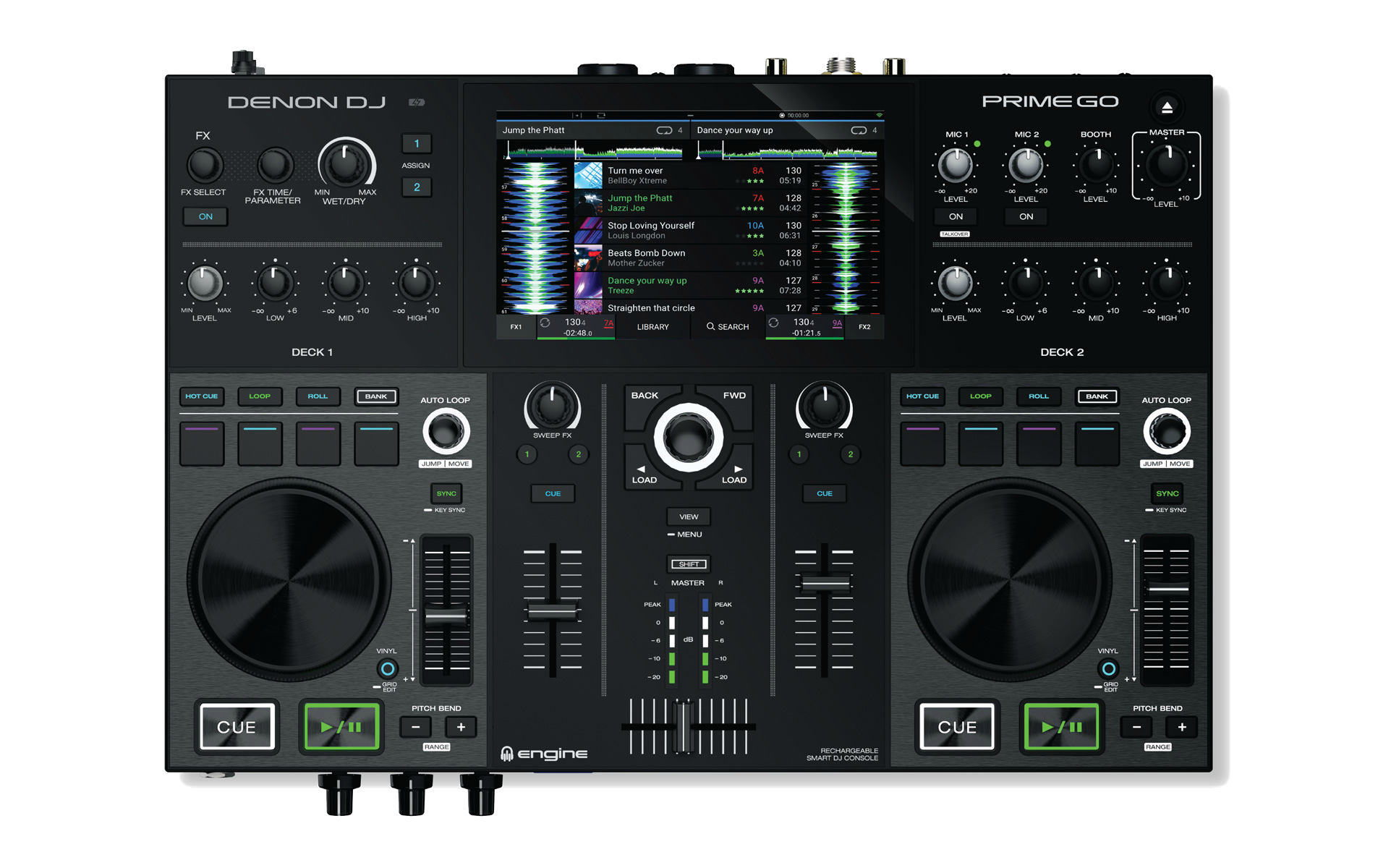Toggle the left channel headphone CUE button
This screenshot has height=868, width=1378.
tap(553, 494)
